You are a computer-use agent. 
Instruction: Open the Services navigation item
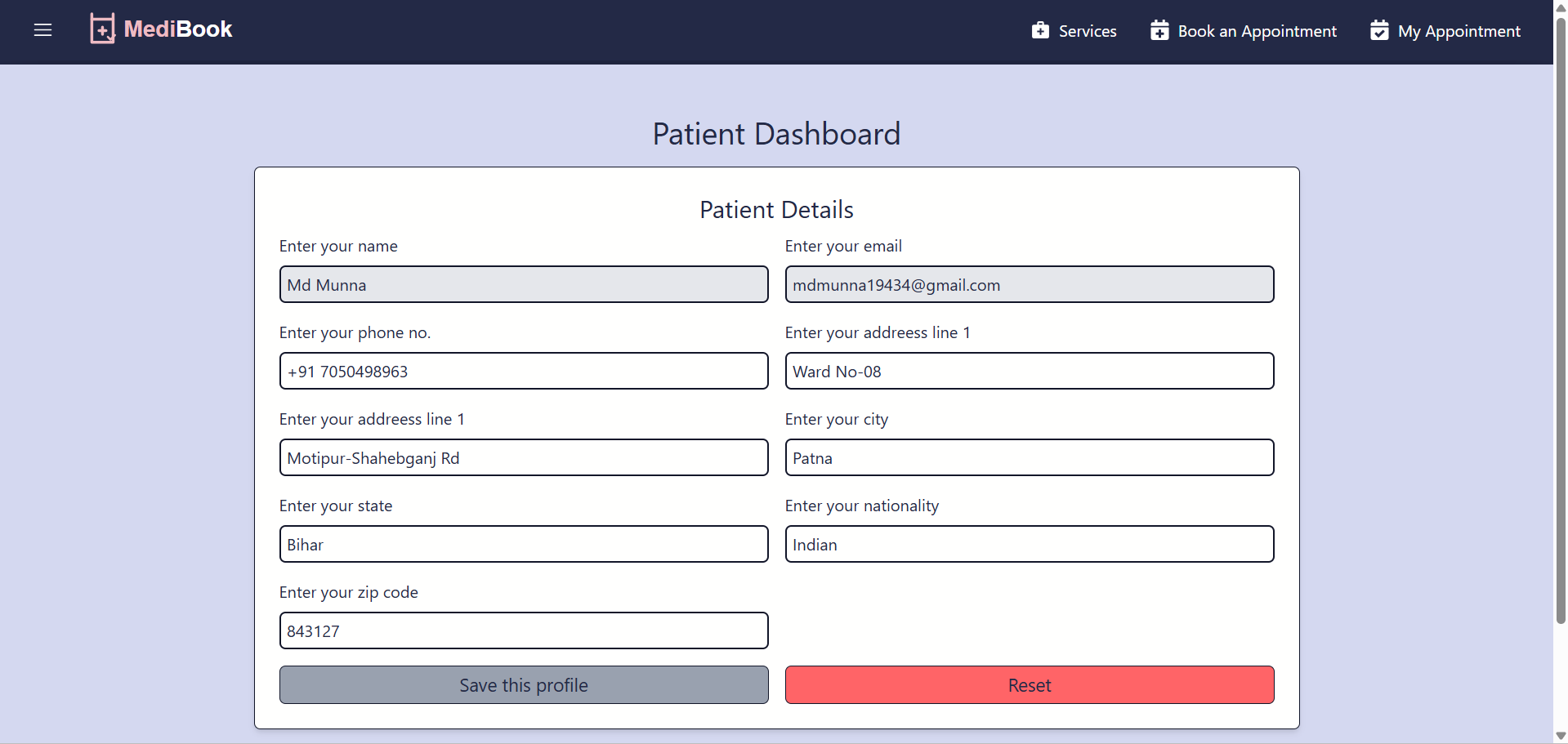point(1088,31)
